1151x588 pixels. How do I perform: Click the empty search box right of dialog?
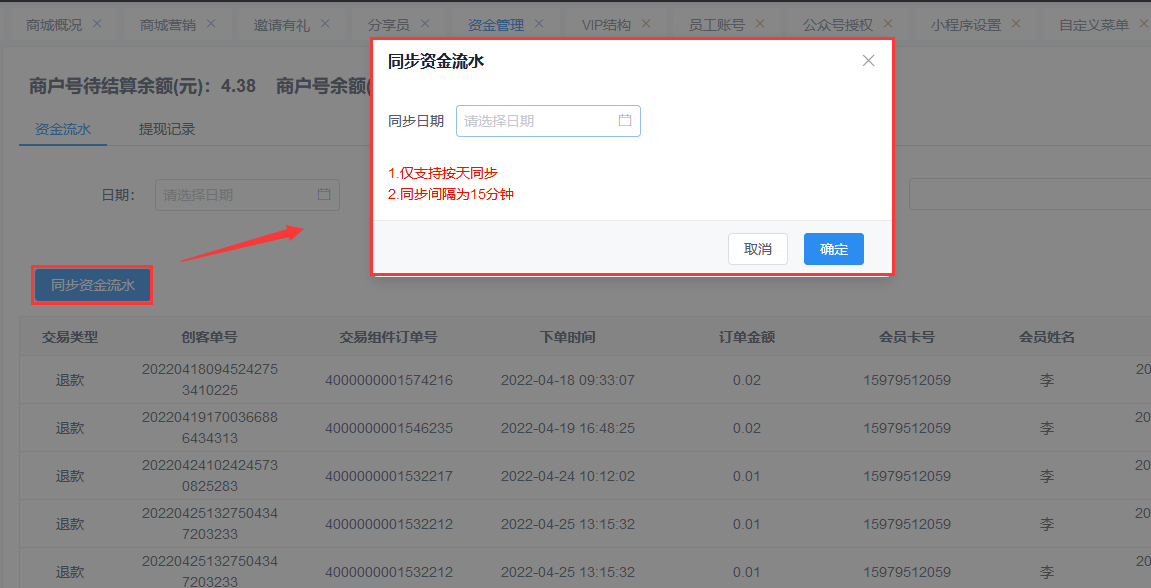1029,195
